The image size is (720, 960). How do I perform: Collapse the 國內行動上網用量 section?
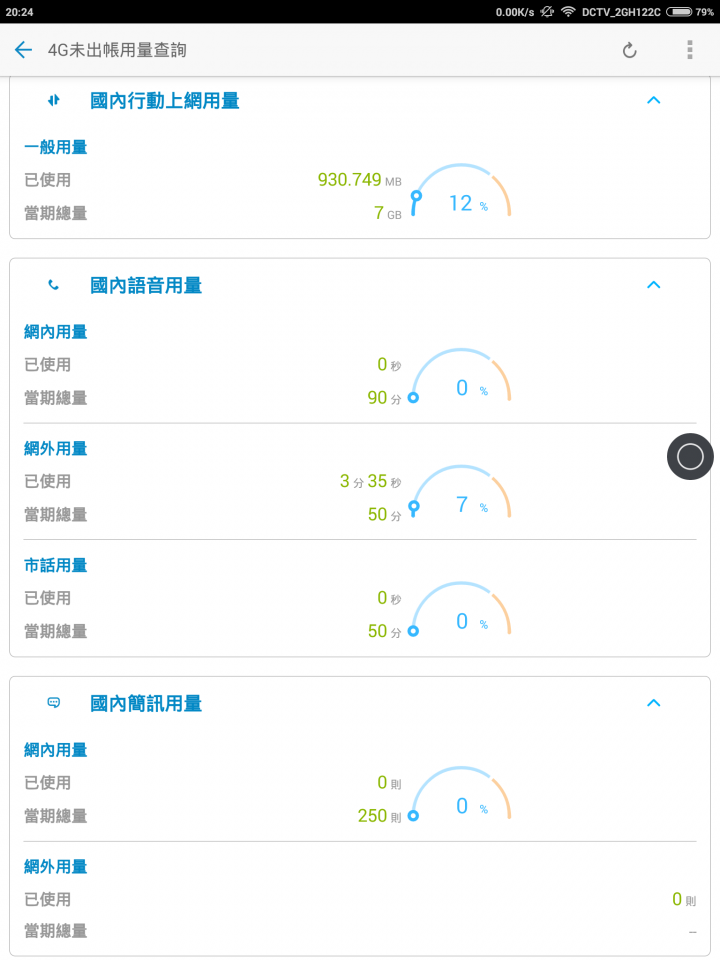(654, 100)
